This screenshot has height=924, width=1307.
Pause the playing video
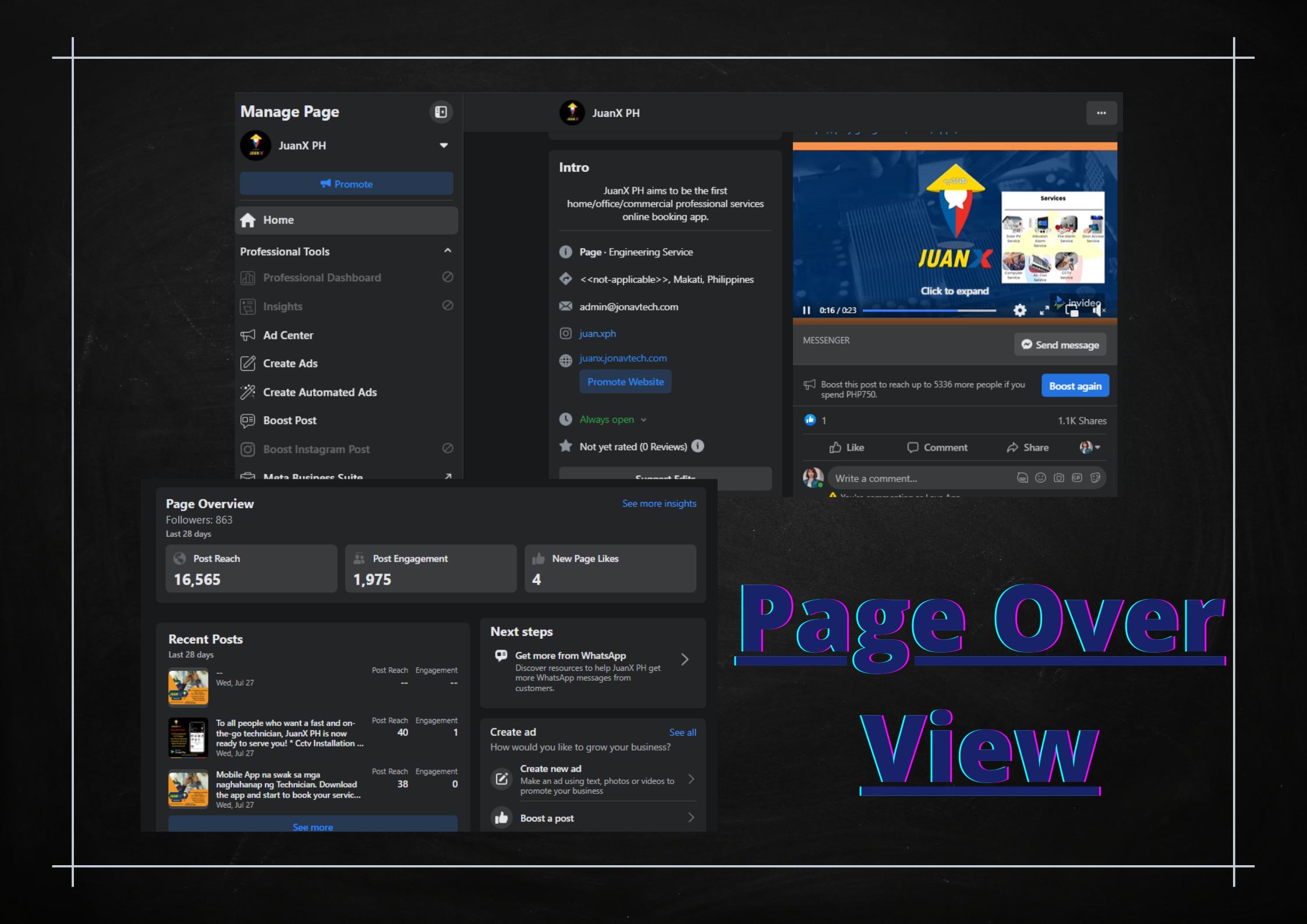pos(806,310)
